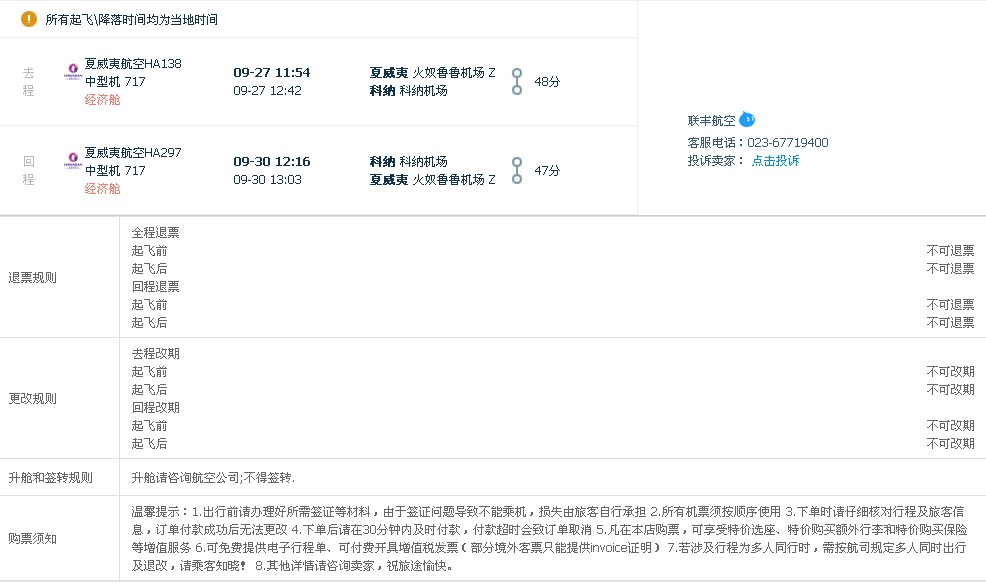Screen dimensions: 986x585
Task: Click the outbound 经济舱 cabin label
Action: pyautogui.click(x=102, y=100)
